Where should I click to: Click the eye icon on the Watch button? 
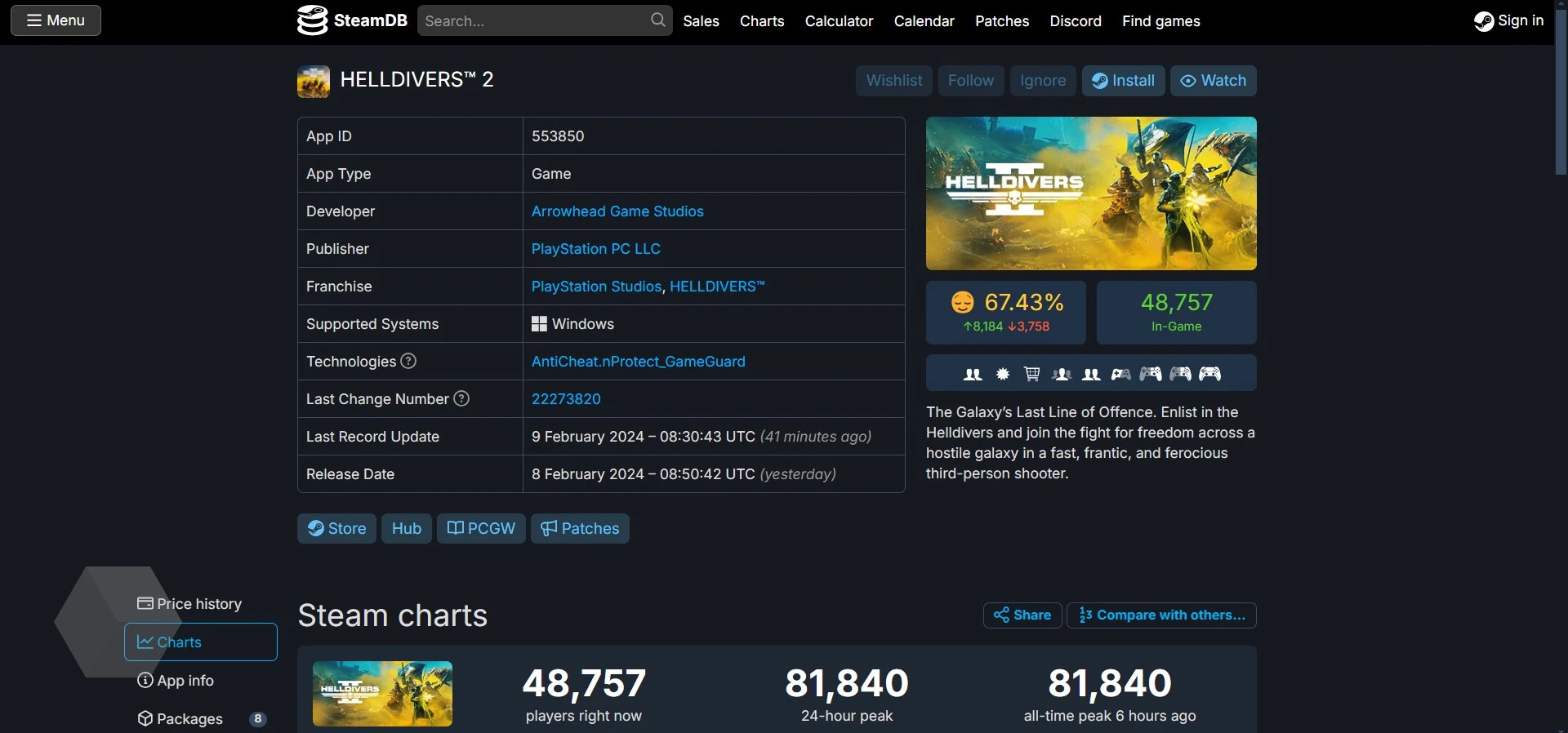(x=1188, y=81)
